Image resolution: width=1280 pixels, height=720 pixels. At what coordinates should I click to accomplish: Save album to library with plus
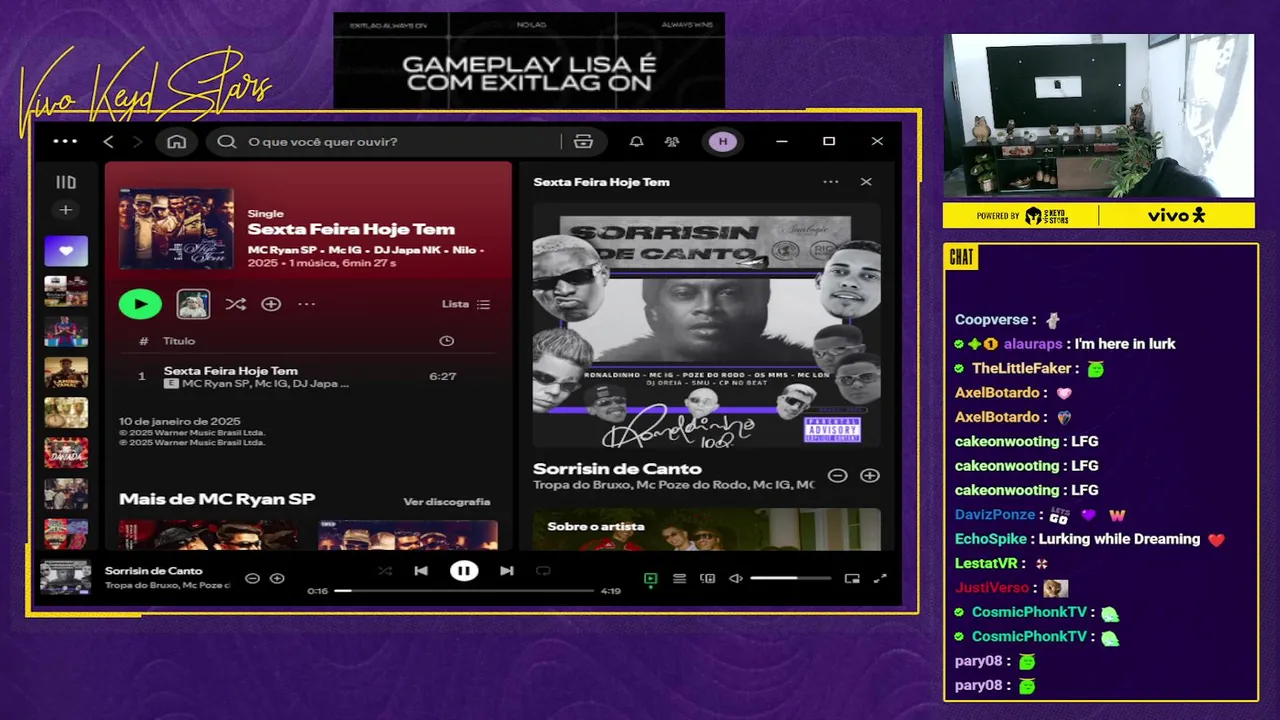271,304
